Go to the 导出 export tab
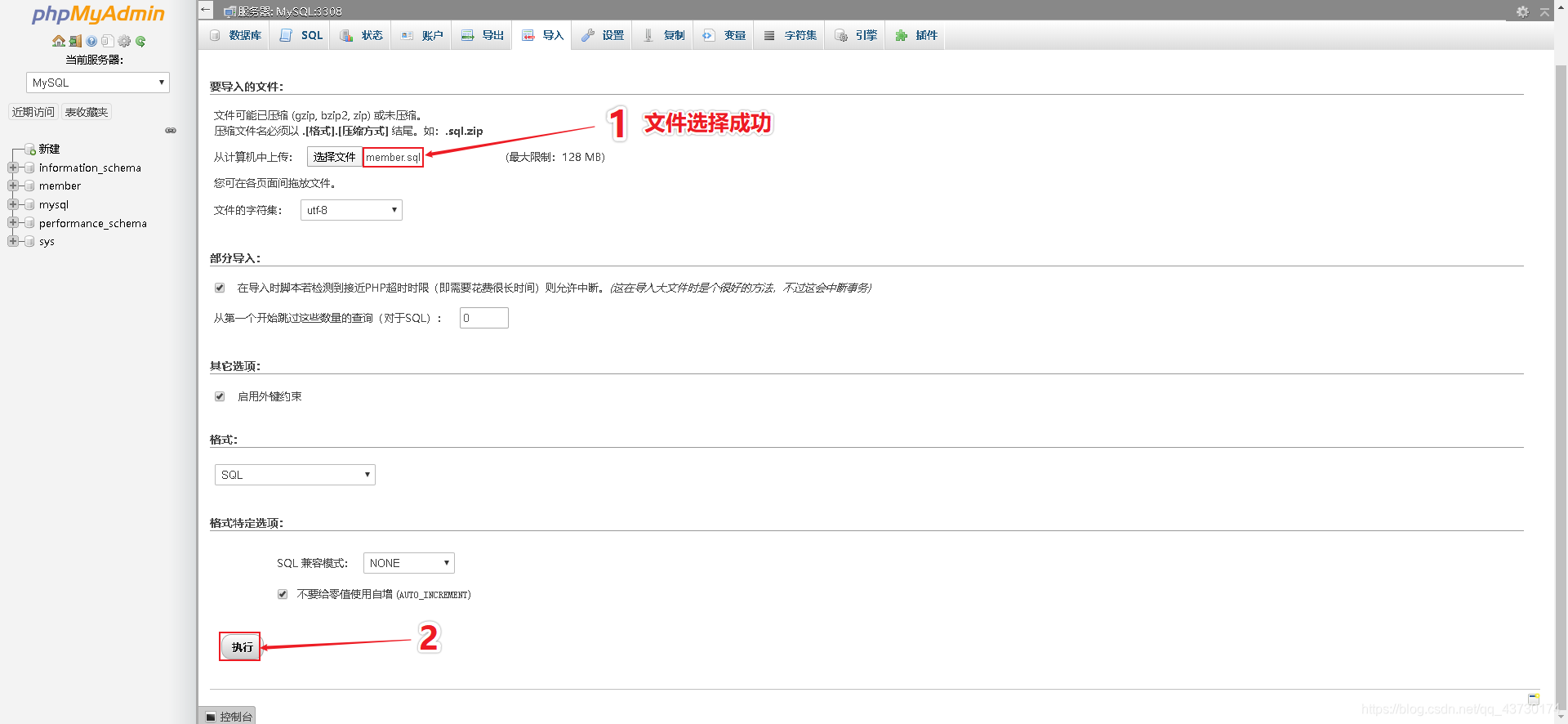Screen dimensions: 1568x724 point(482,35)
